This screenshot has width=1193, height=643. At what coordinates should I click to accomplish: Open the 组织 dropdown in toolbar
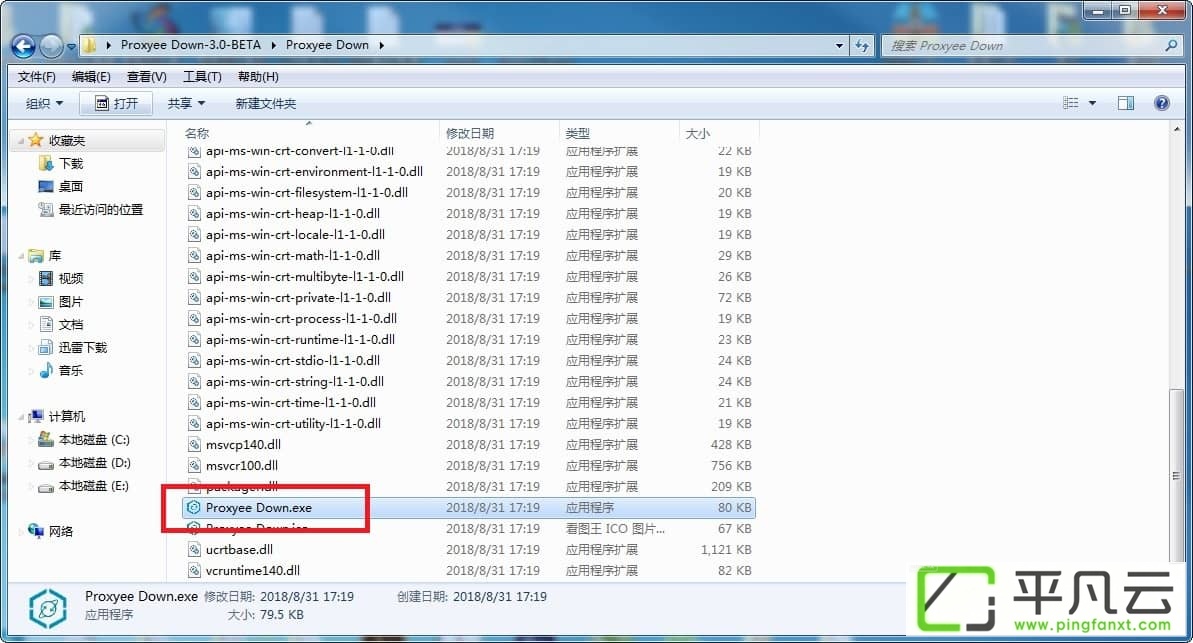[x=44, y=103]
